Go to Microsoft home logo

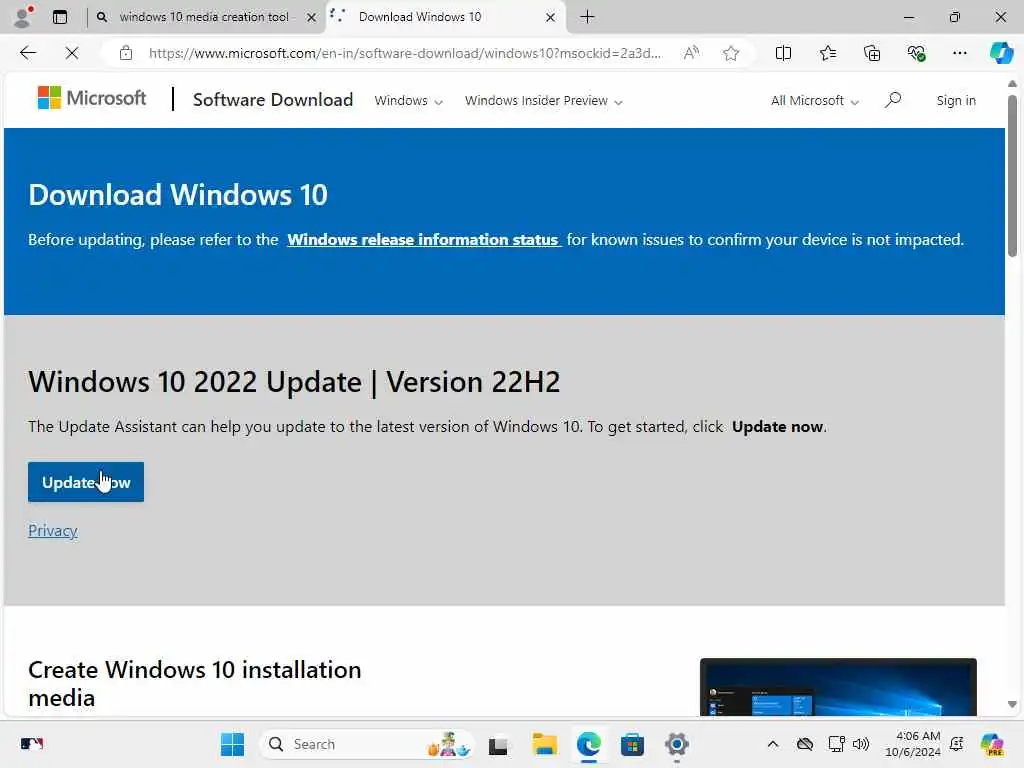coord(91,98)
